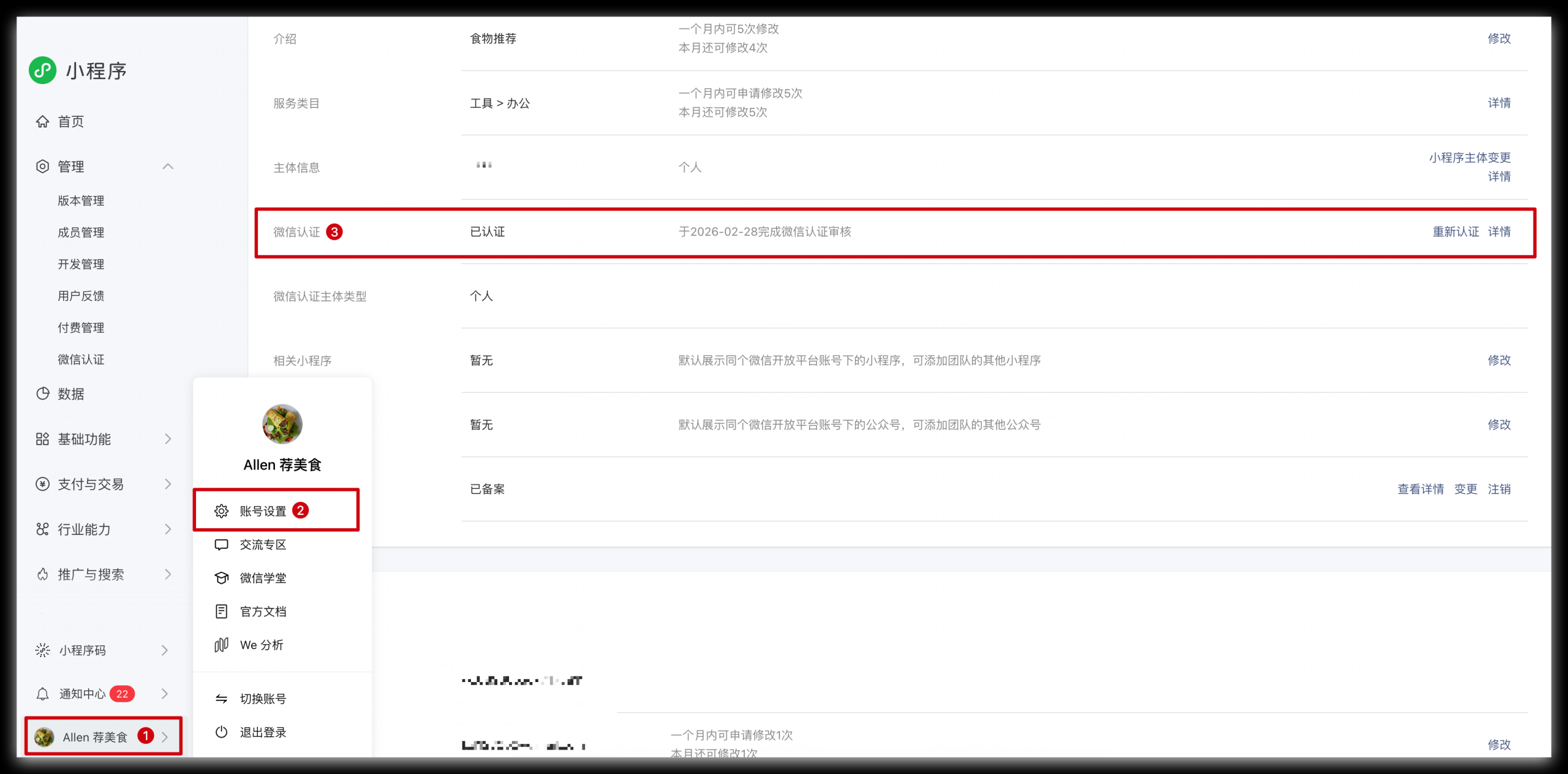Image resolution: width=1568 pixels, height=774 pixels.
Task: Expand 小程序码 with its arrow
Action: (165, 650)
